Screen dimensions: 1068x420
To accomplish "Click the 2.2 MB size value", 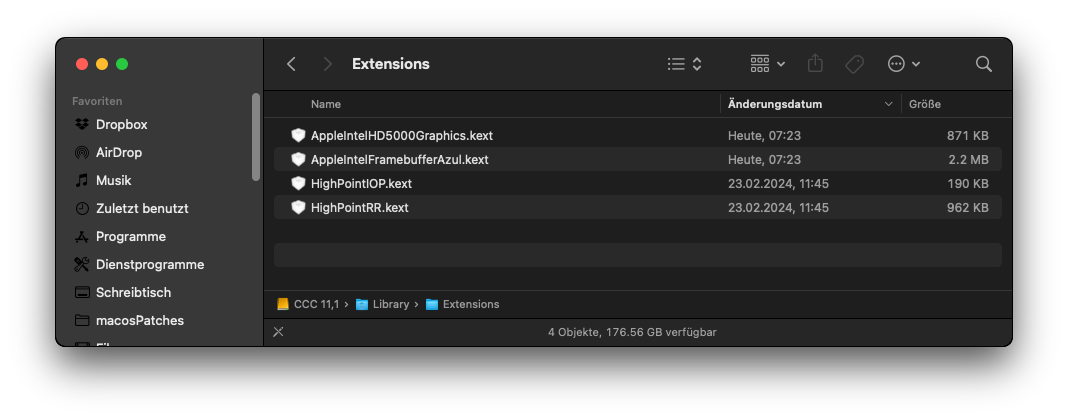I will point(969,159).
